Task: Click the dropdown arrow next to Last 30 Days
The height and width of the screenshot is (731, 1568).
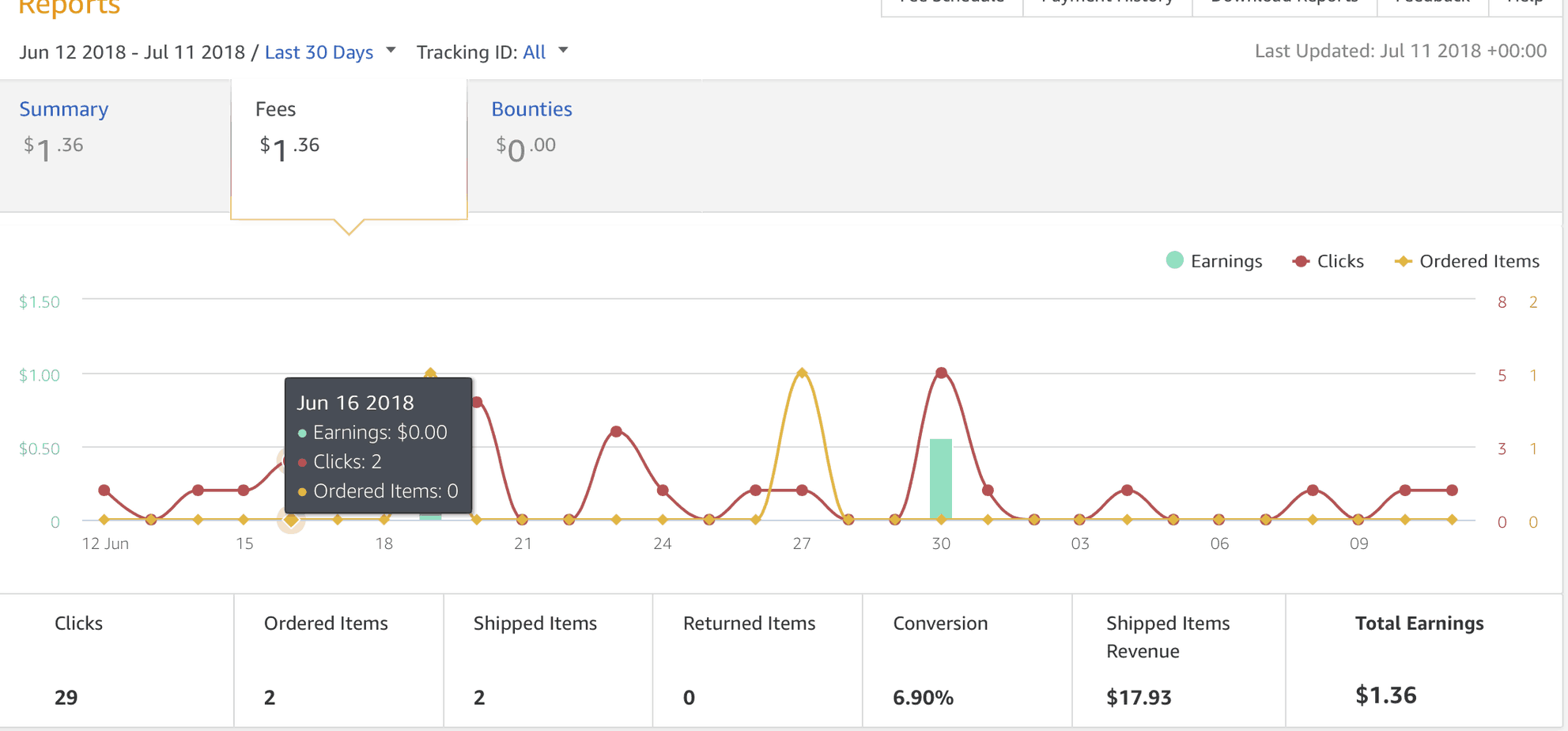Action: [391, 51]
